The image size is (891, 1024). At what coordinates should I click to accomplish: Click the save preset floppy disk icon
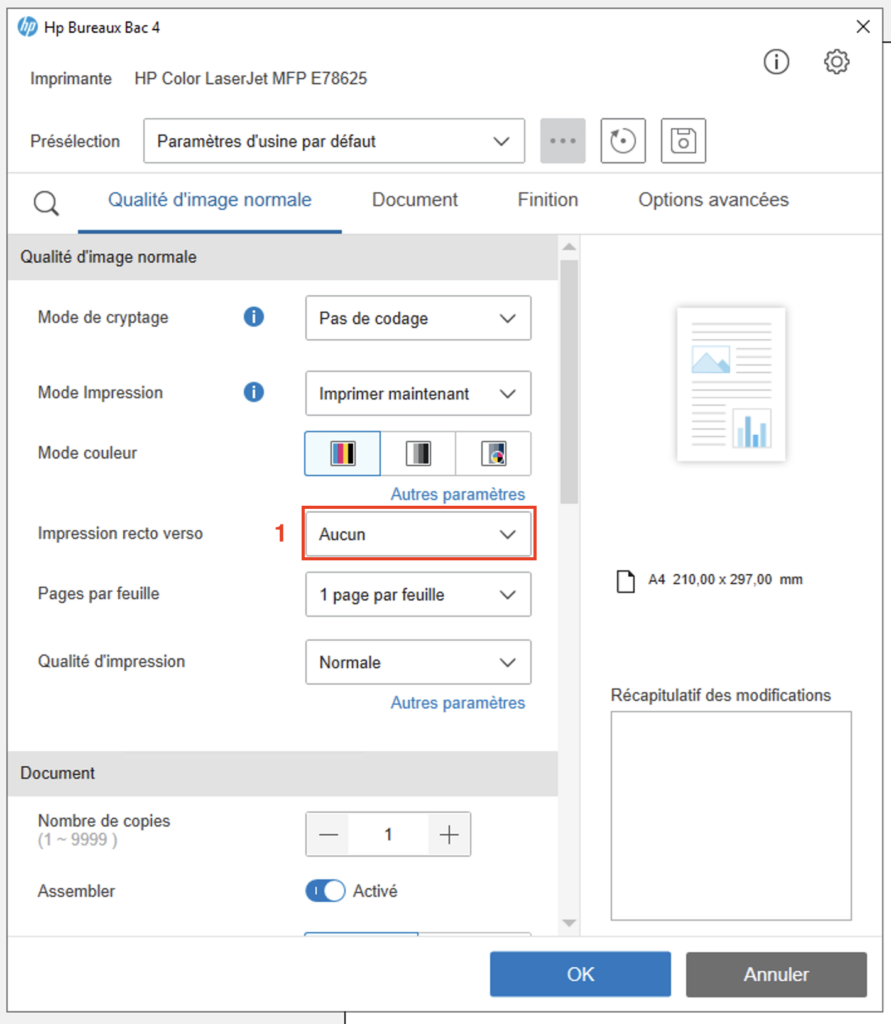point(683,141)
